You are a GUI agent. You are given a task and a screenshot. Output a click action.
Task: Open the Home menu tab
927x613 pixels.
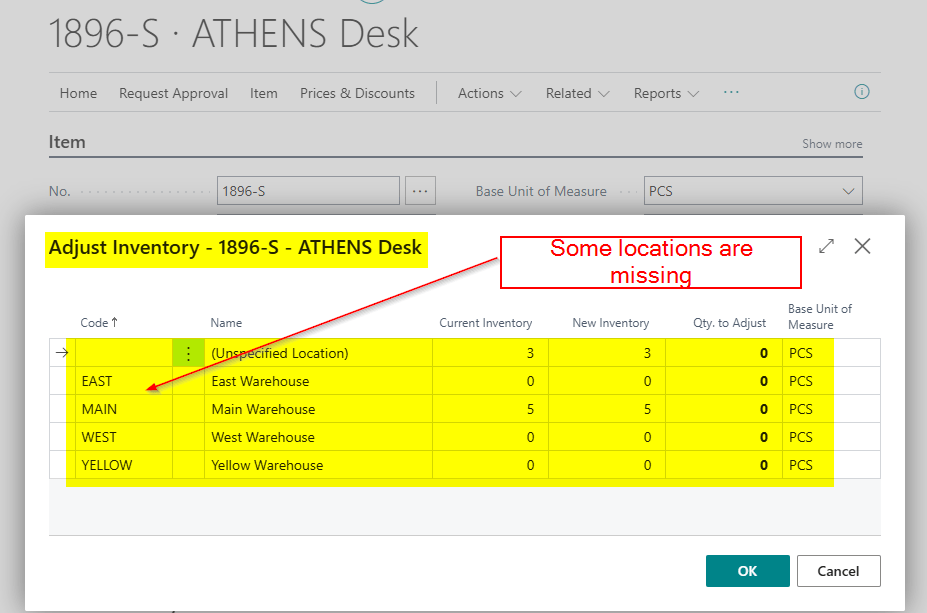click(x=78, y=93)
